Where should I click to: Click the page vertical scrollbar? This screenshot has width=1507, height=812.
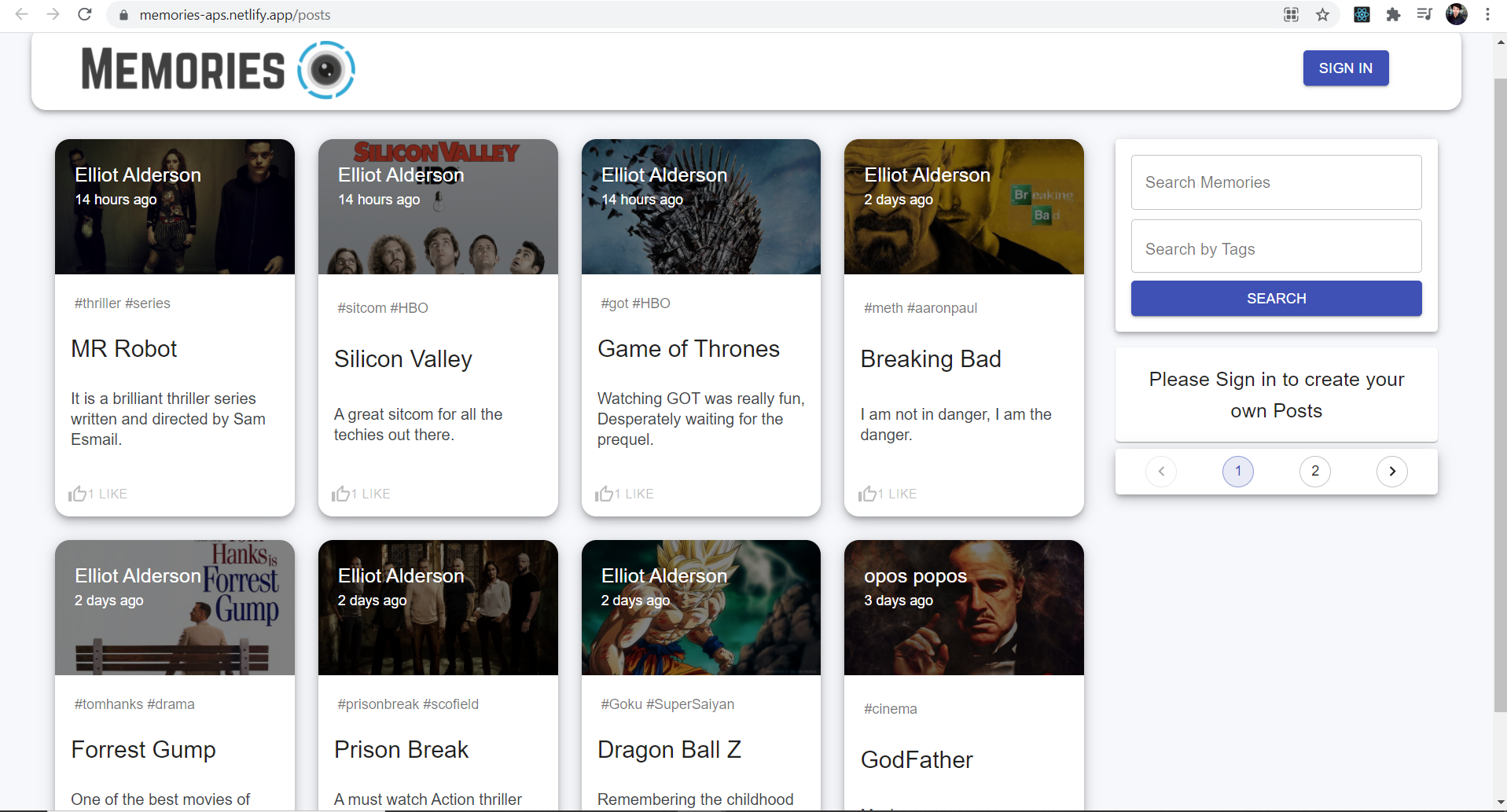tap(1500, 393)
